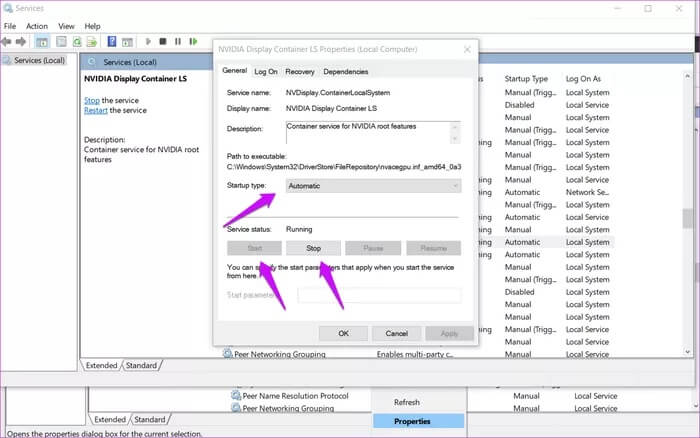
Task: Switch to the Log On tab
Action: [x=266, y=71]
